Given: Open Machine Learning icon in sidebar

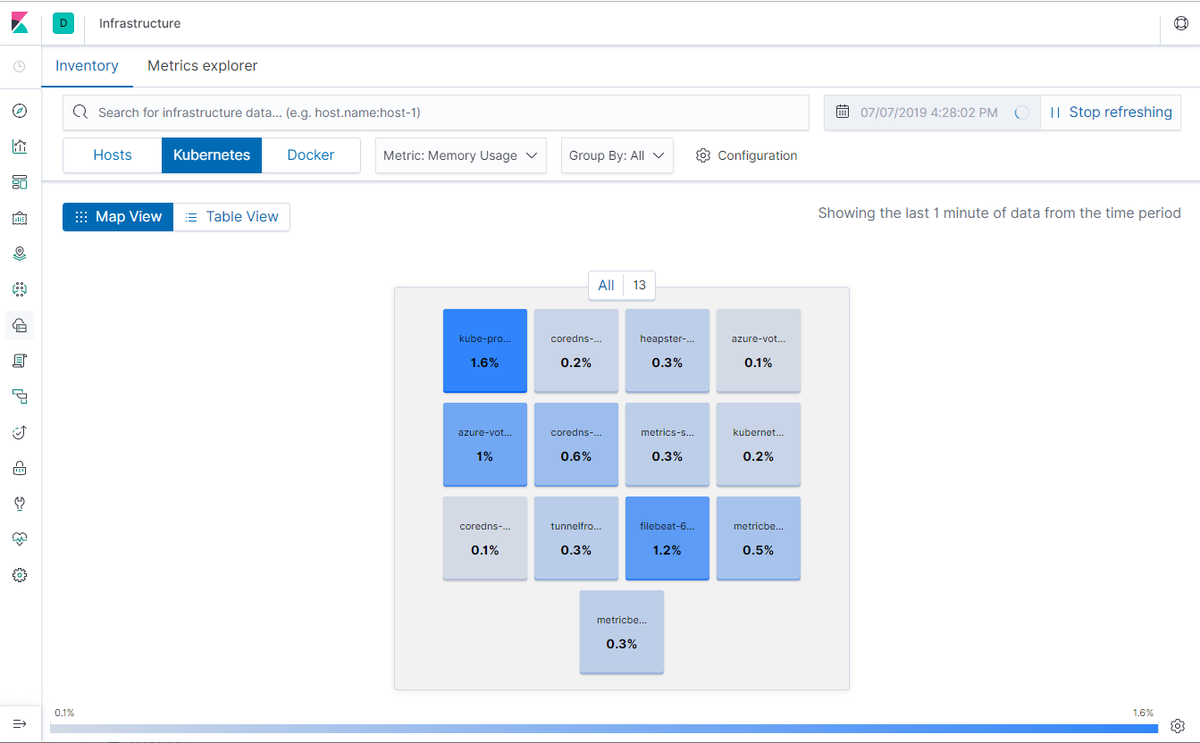Looking at the screenshot, I should pyautogui.click(x=19, y=289).
